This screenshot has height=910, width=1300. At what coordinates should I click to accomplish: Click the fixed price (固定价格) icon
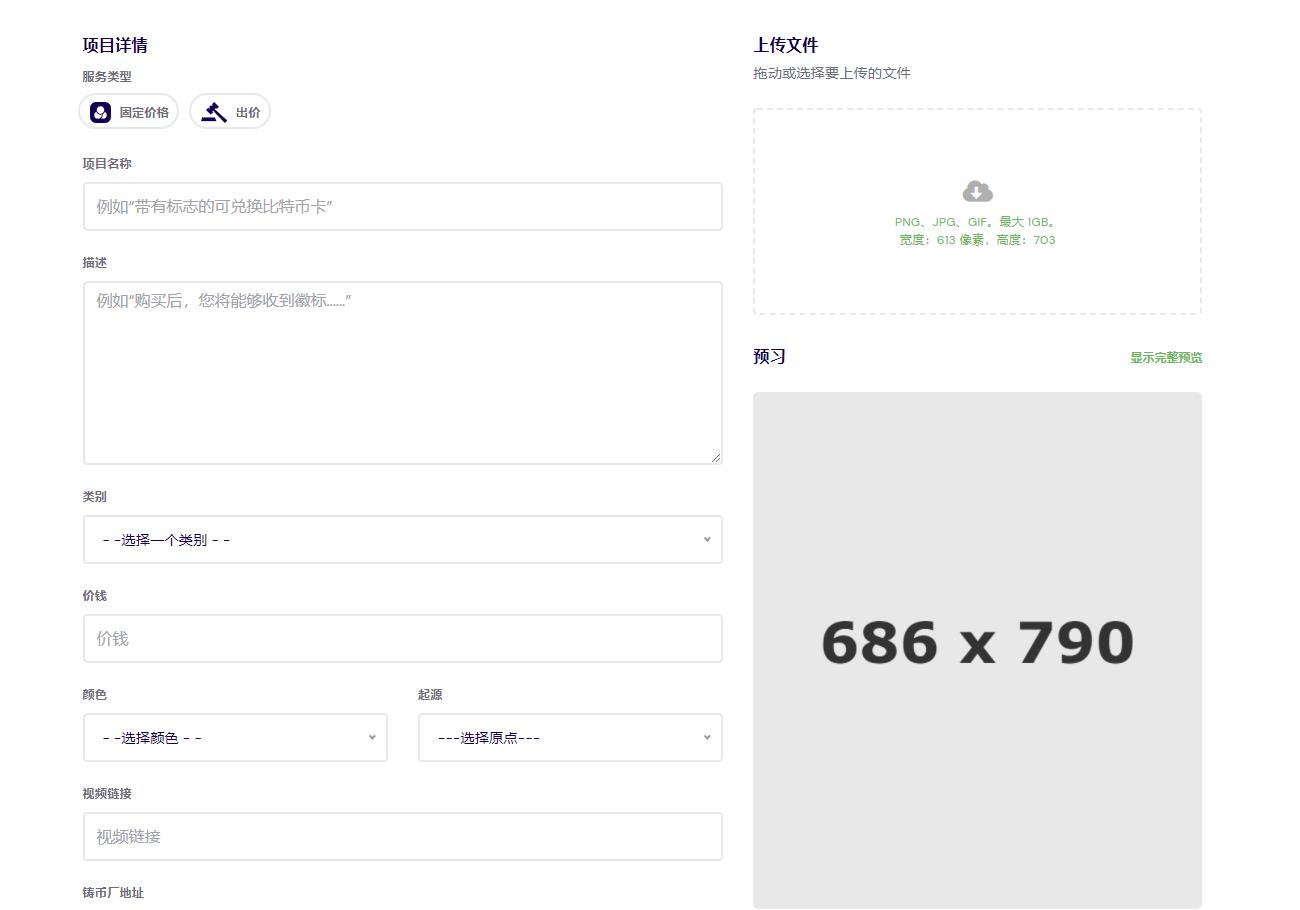100,112
